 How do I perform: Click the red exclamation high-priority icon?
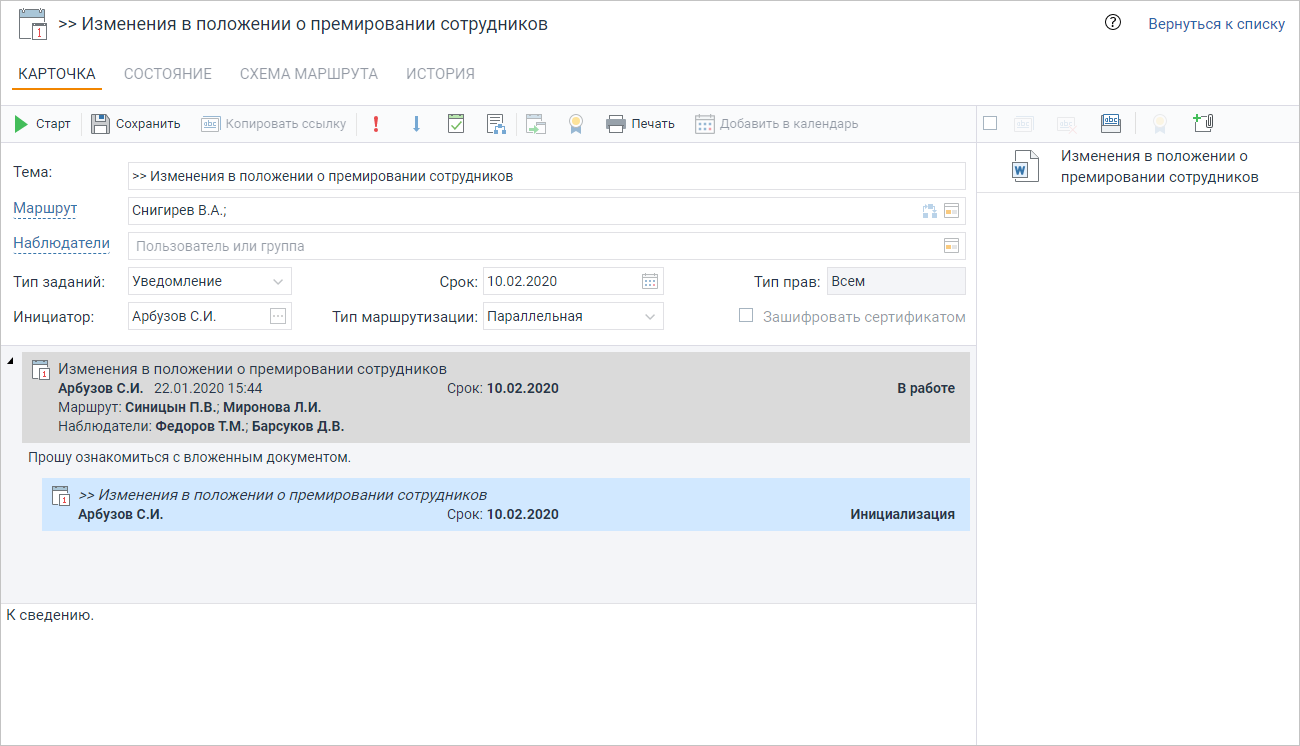377,124
